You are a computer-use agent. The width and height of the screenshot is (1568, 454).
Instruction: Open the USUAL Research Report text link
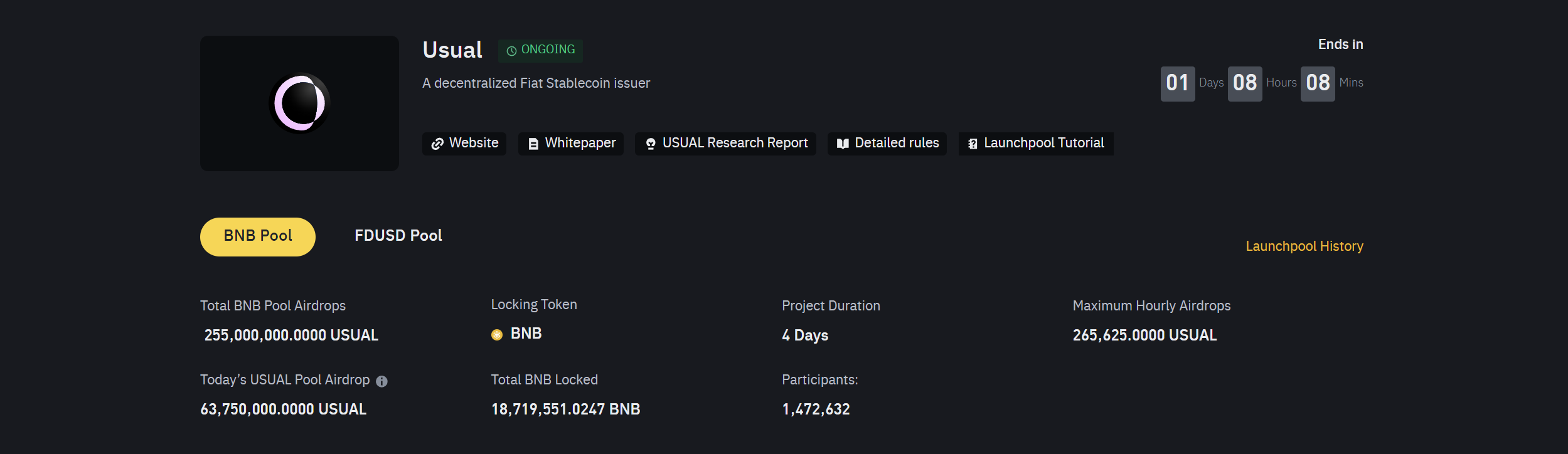pyautogui.click(x=735, y=143)
